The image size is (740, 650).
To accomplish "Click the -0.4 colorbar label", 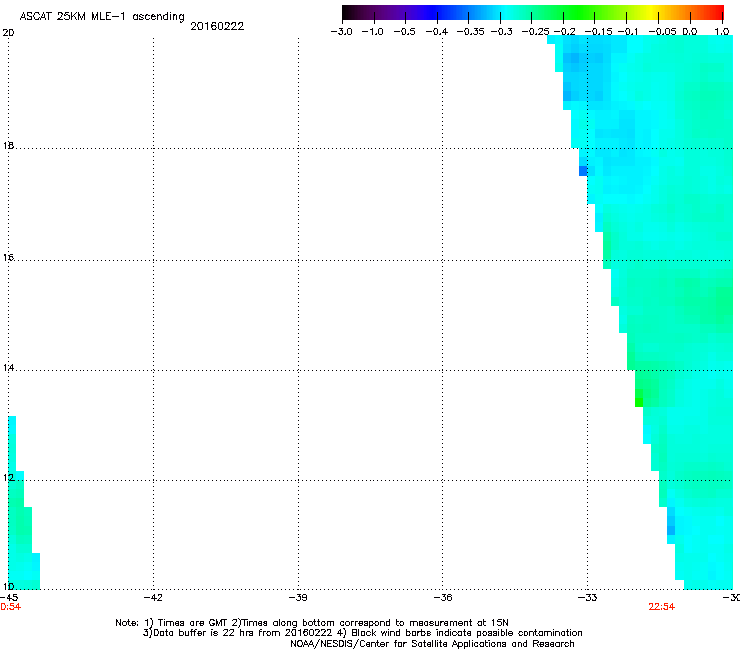I will click(437, 32).
